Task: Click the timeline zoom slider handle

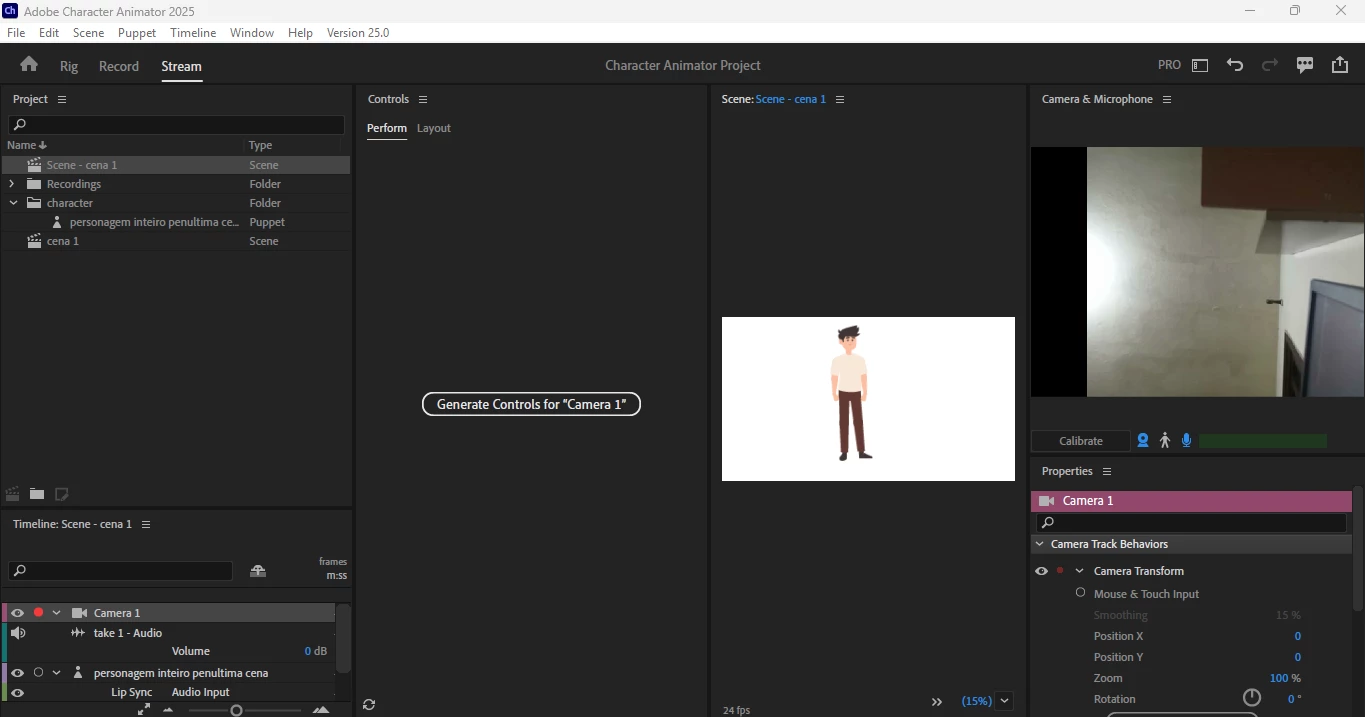Action: (x=236, y=710)
